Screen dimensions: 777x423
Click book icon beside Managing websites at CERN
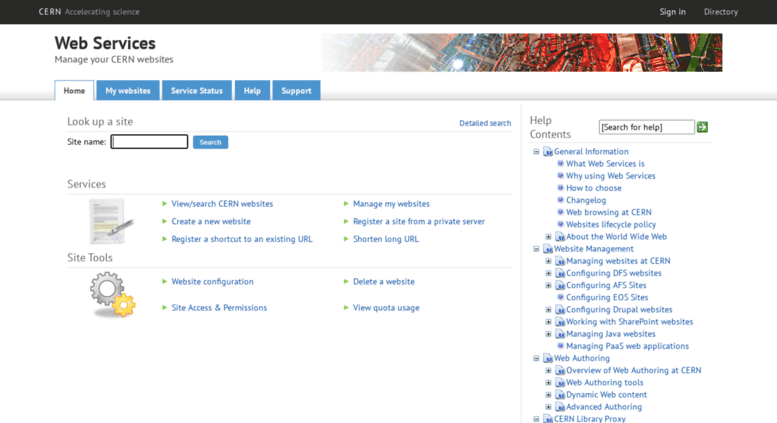click(560, 261)
